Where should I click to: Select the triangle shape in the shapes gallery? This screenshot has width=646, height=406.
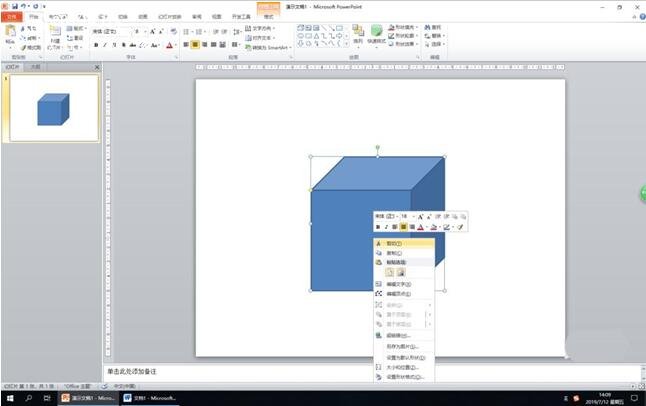click(x=316, y=36)
